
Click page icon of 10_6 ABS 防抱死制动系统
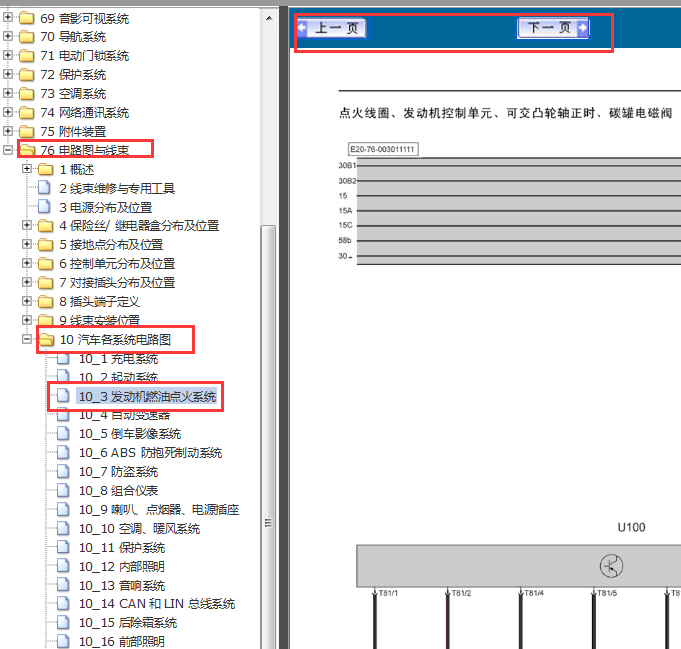pos(63,452)
